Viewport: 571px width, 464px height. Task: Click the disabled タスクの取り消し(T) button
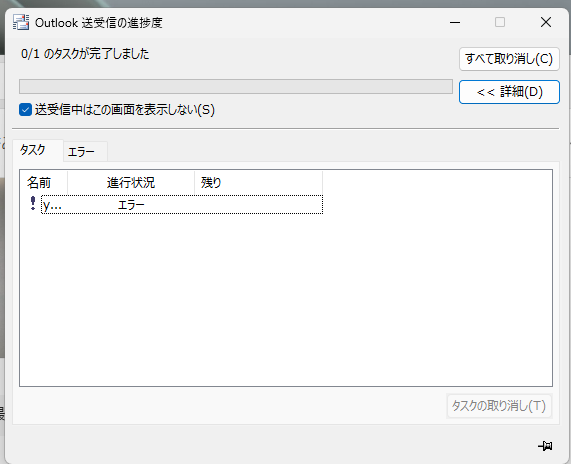[499, 406]
